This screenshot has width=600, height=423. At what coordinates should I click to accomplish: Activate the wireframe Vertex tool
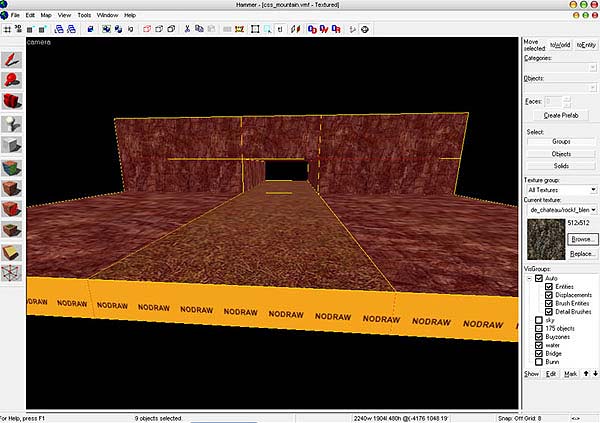point(12,273)
